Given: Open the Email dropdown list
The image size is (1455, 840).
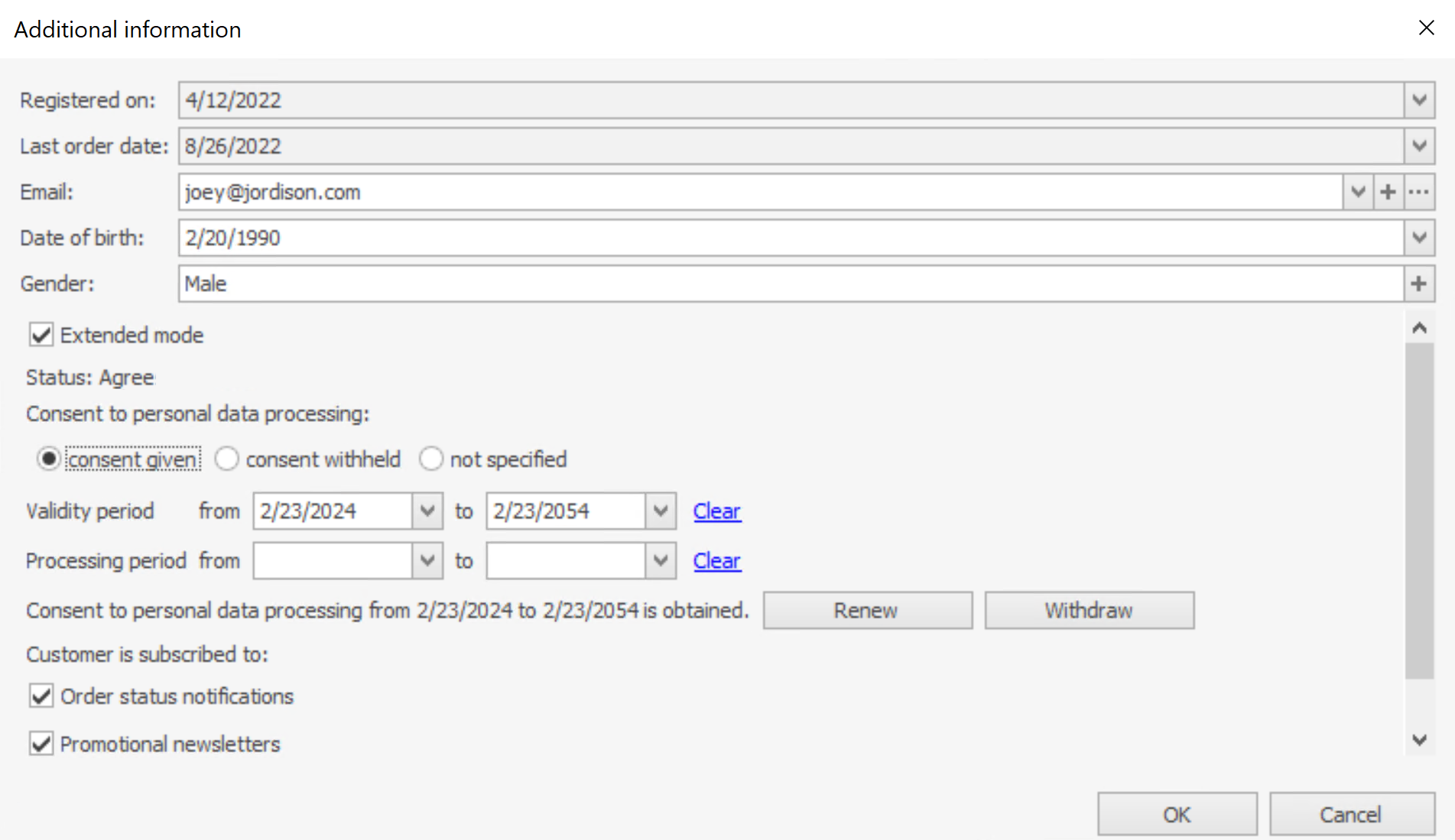Looking at the screenshot, I should [1357, 192].
